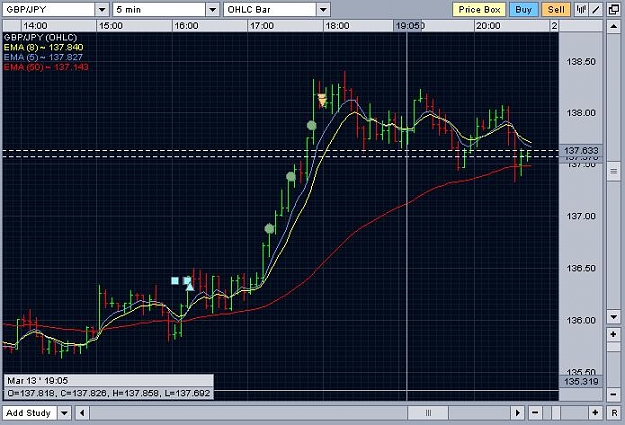Click the horizontal scrollbar thumb
625x425 pixels.
point(428,413)
